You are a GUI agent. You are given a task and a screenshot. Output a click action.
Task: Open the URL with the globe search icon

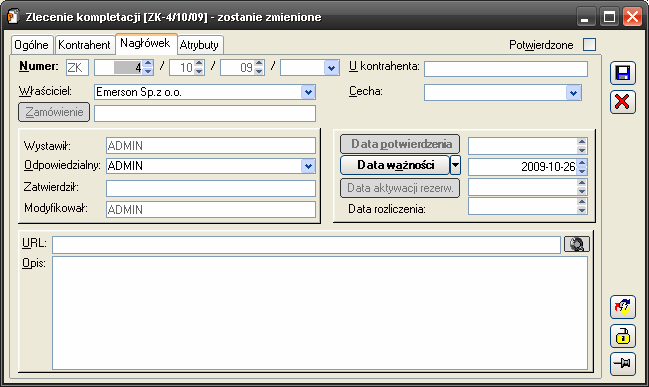click(x=577, y=244)
